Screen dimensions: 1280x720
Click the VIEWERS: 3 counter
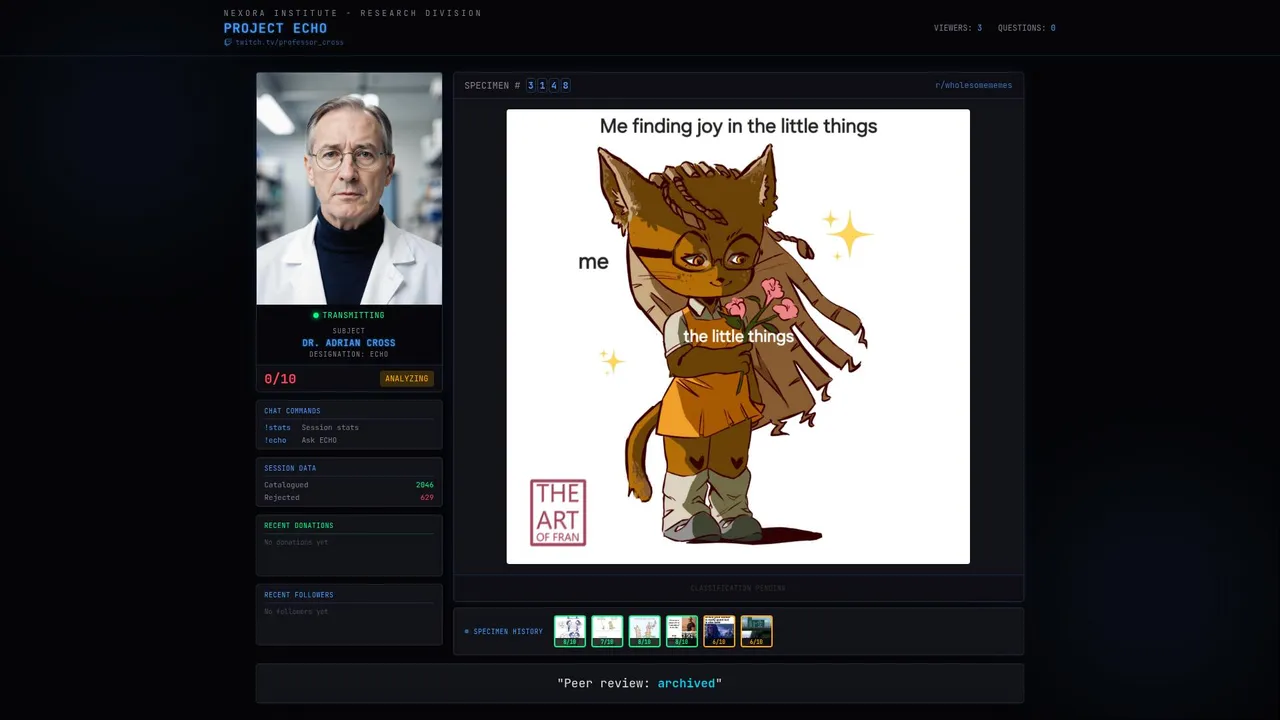tap(957, 28)
